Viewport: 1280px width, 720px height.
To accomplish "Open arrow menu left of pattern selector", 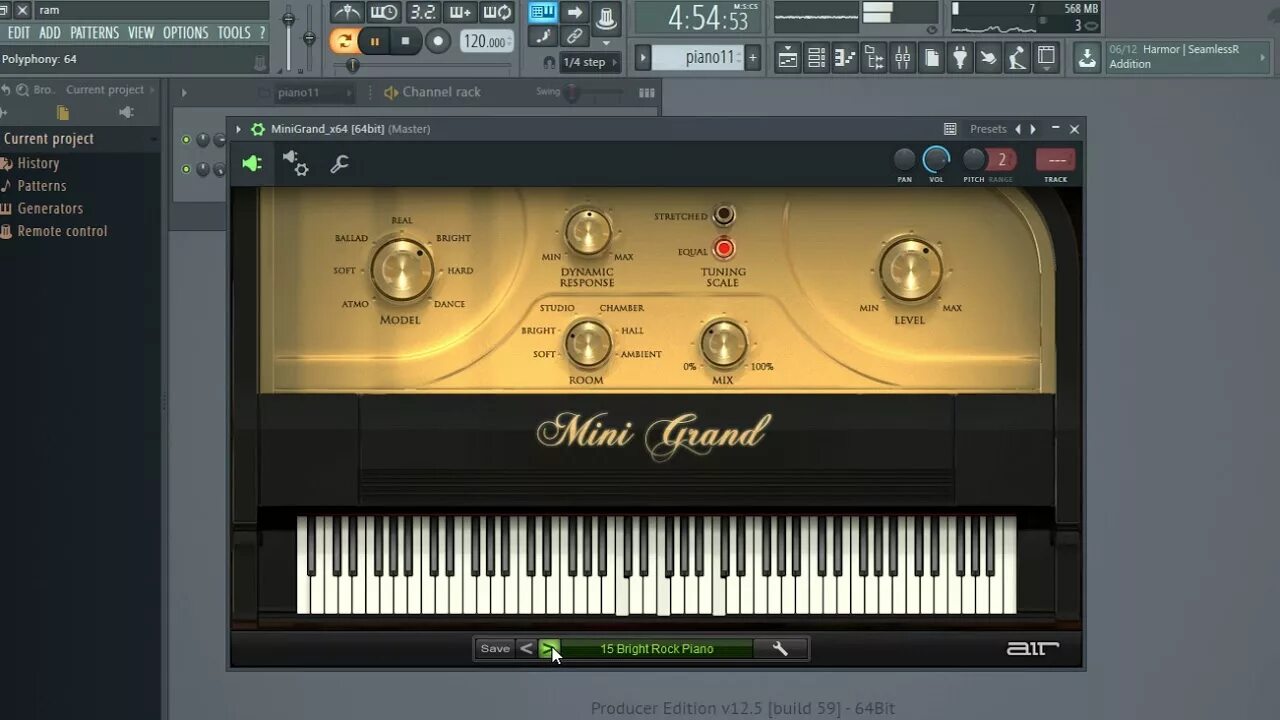I will point(643,58).
